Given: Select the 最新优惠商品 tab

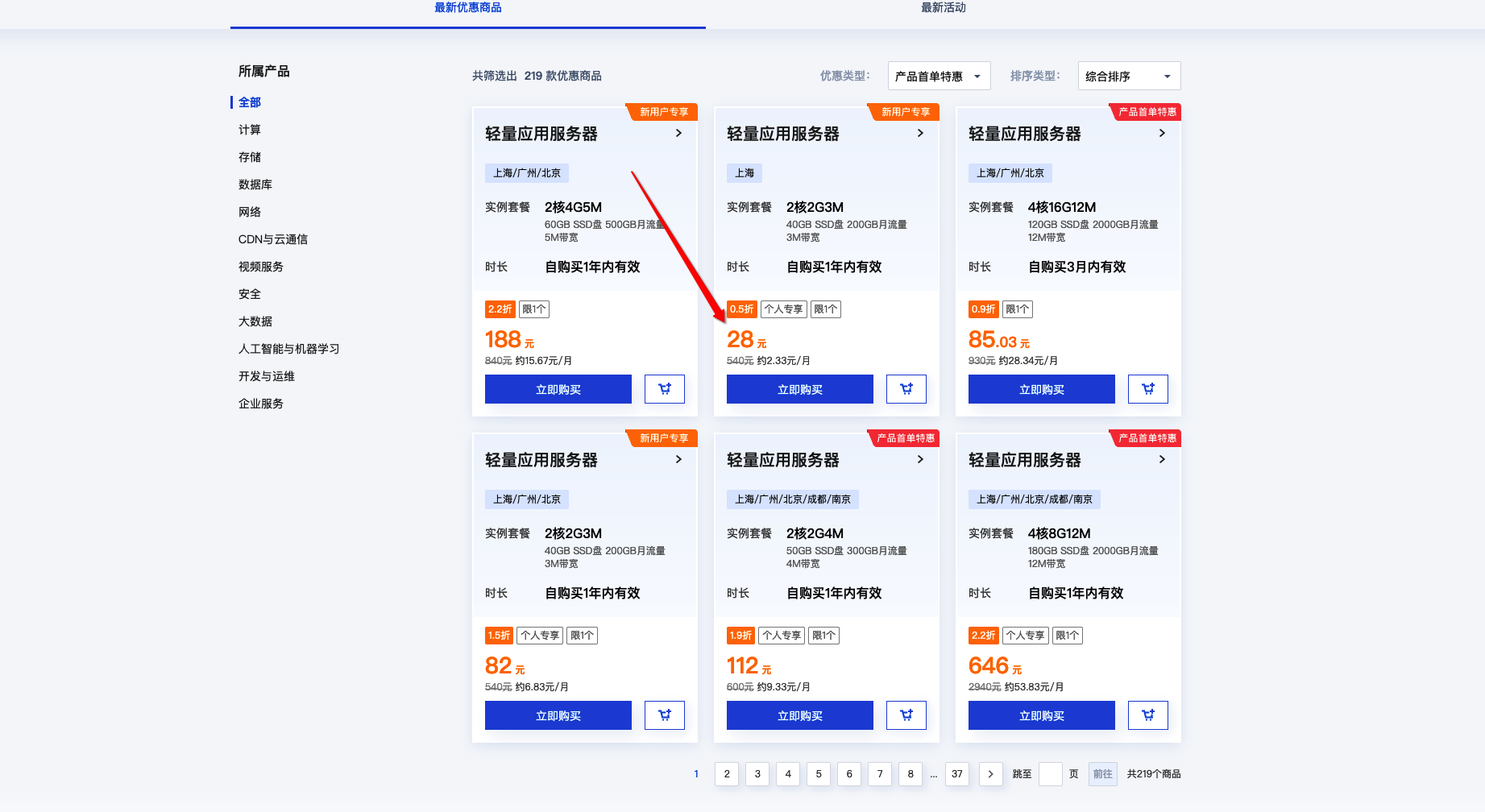Looking at the screenshot, I should pyautogui.click(x=468, y=8).
